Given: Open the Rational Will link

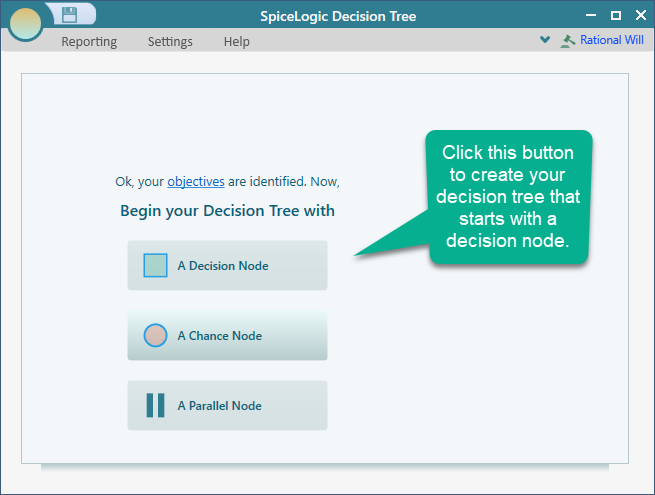Looking at the screenshot, I should 612,40.
